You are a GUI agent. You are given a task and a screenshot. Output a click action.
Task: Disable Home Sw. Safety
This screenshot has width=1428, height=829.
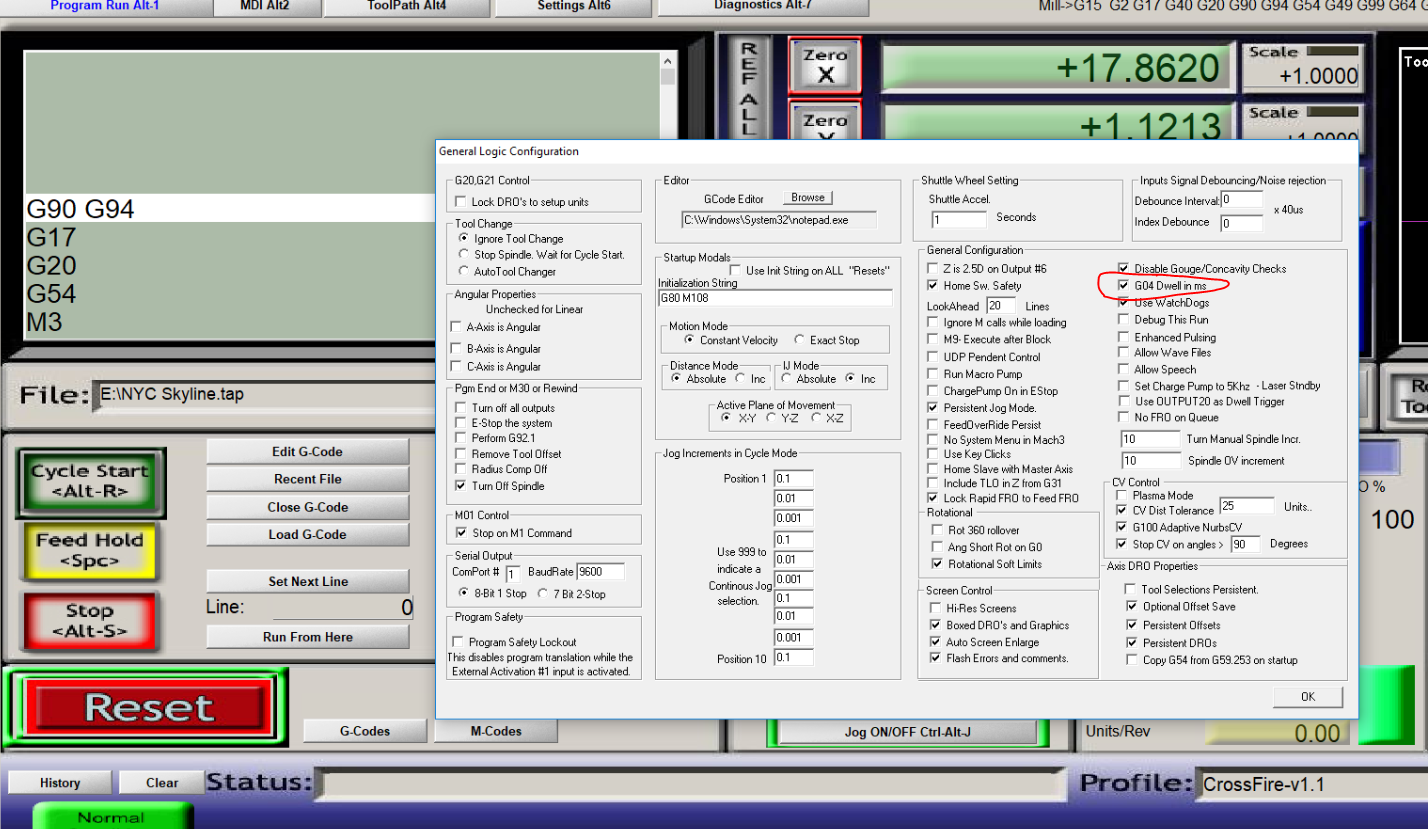932,285
